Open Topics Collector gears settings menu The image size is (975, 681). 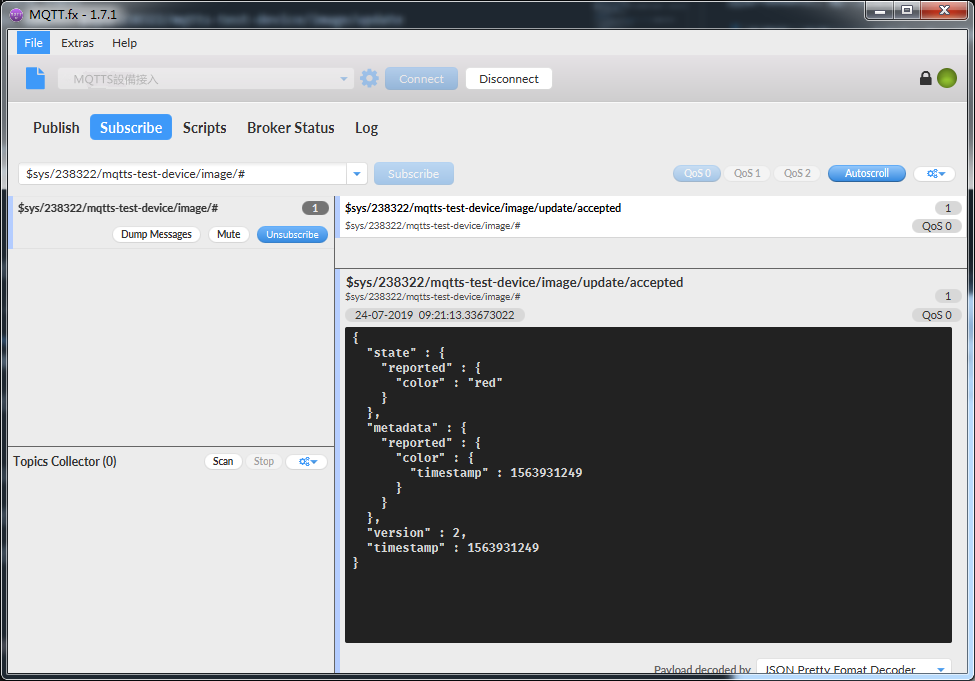pyautogui.click(x=307, y=461)
